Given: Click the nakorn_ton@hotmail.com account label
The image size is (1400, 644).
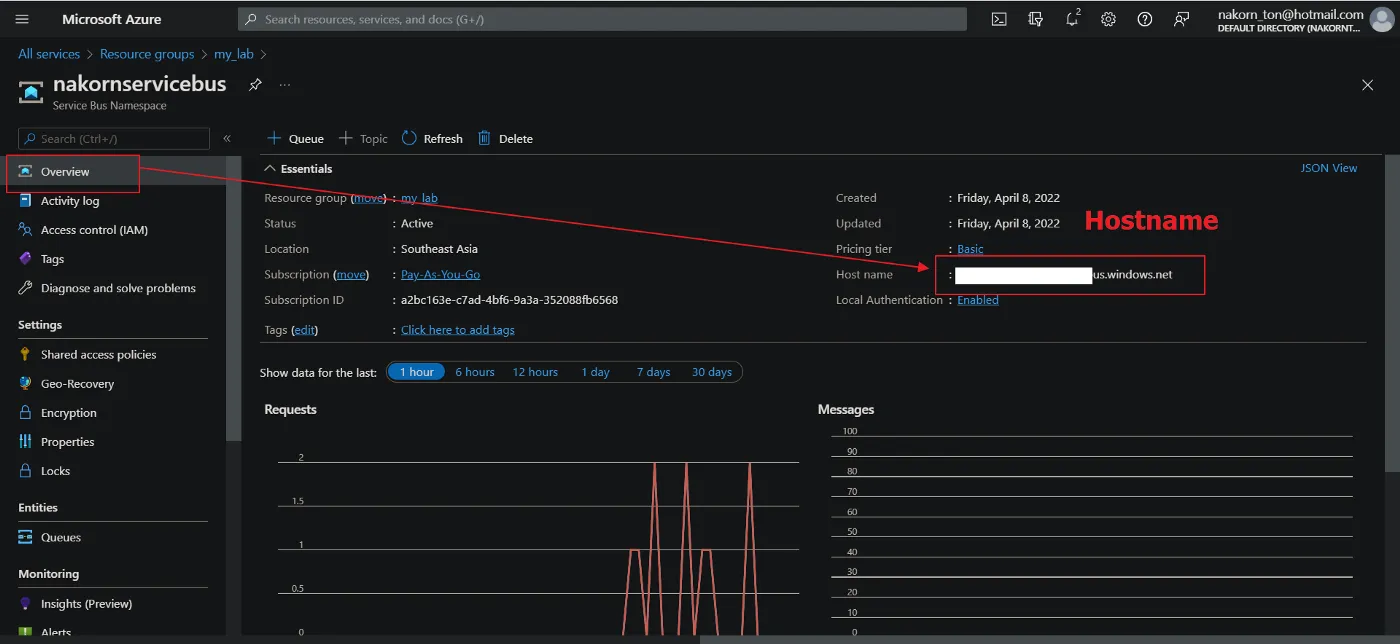Looking at the screenshot, I should (x=1290, y=14).
